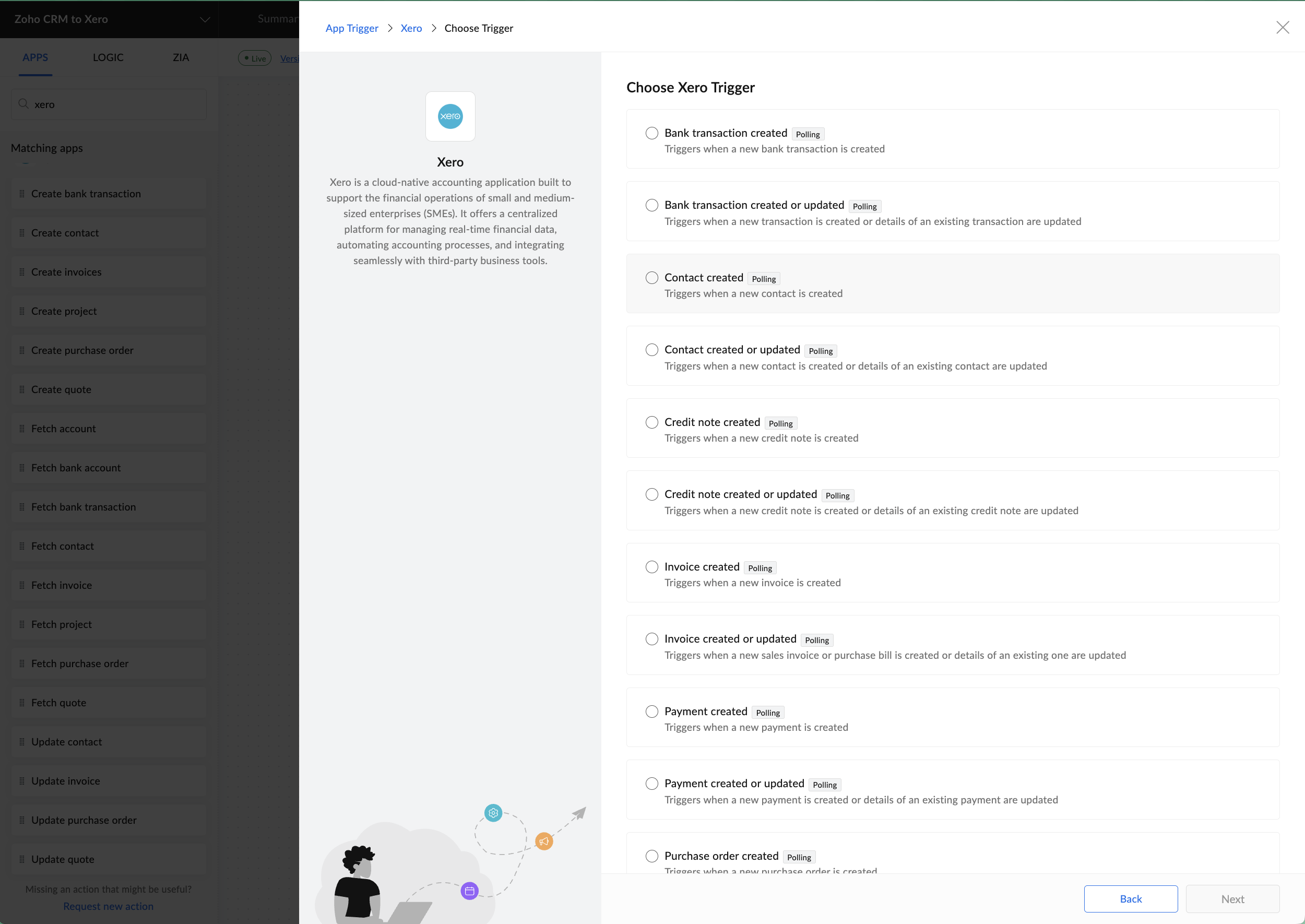Click the Live status indicator
This screenshot has height=924, width=1305.
[254, 58]
